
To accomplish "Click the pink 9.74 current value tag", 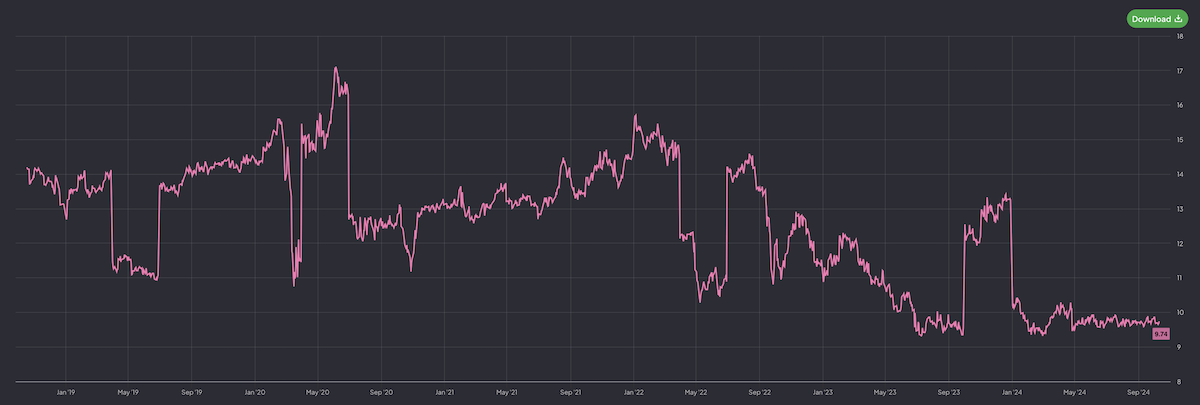I will 1161,334.
